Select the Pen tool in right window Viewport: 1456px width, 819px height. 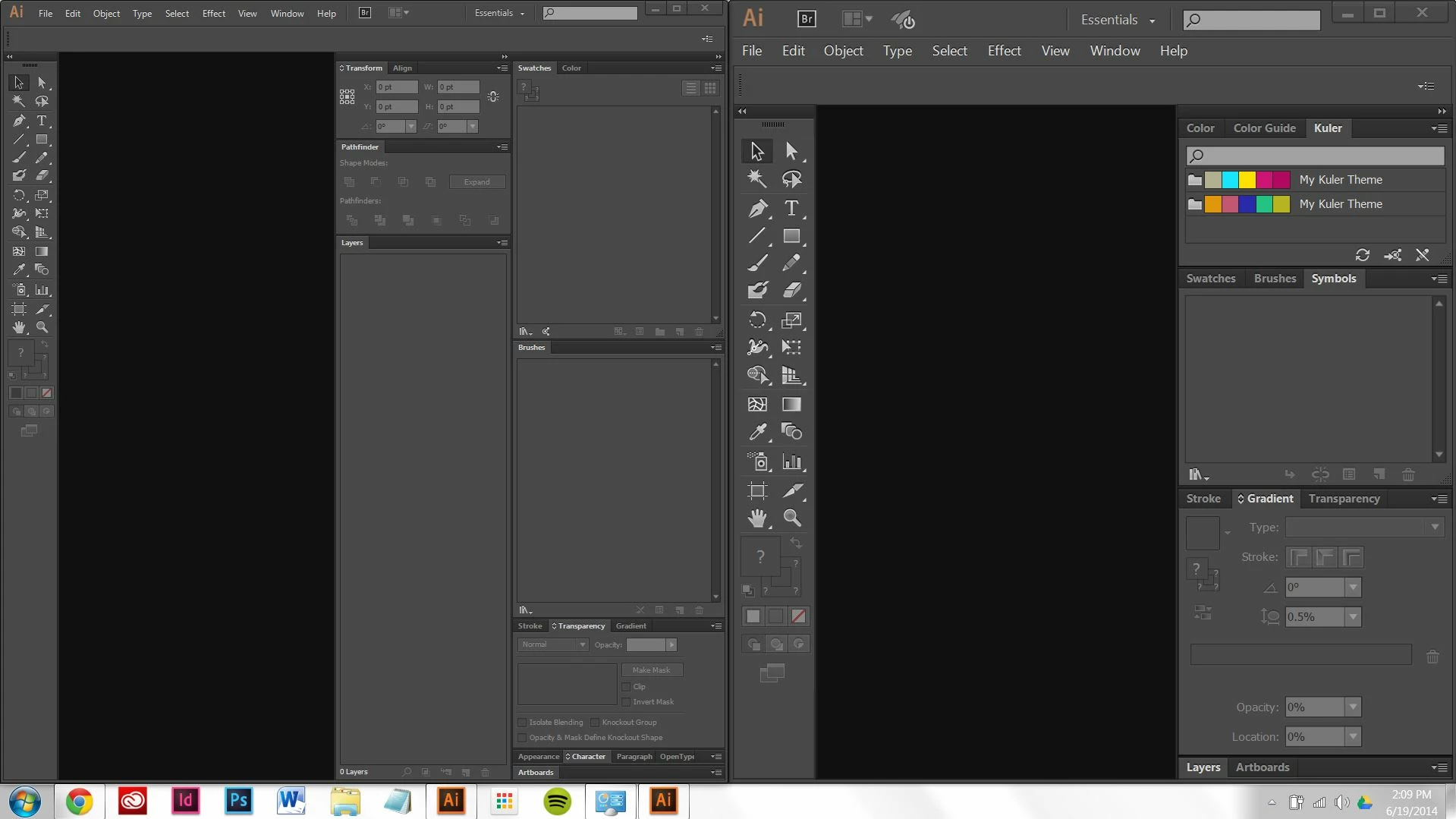coord(757,208)
